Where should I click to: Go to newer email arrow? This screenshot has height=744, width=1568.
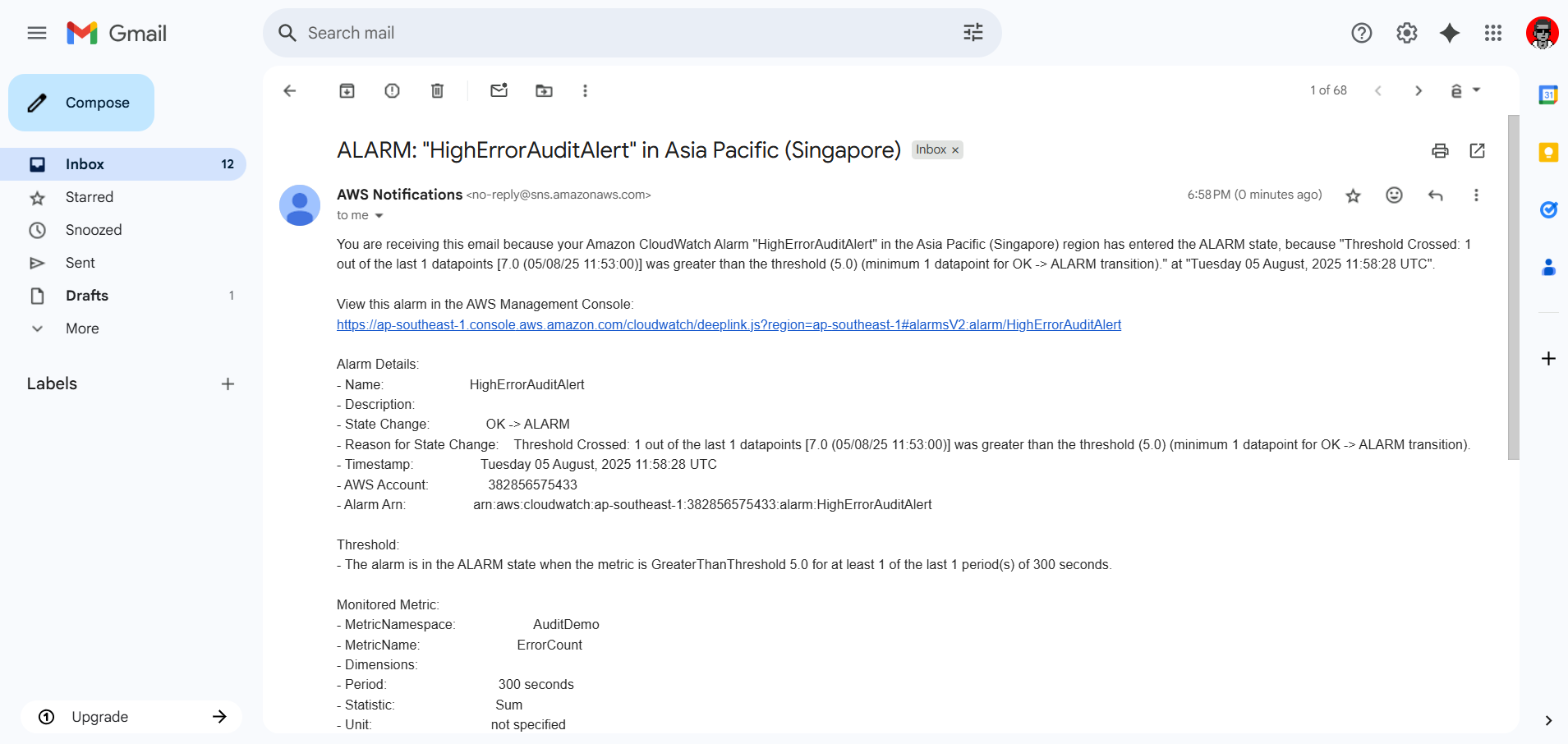click(x=1378, y=90)
